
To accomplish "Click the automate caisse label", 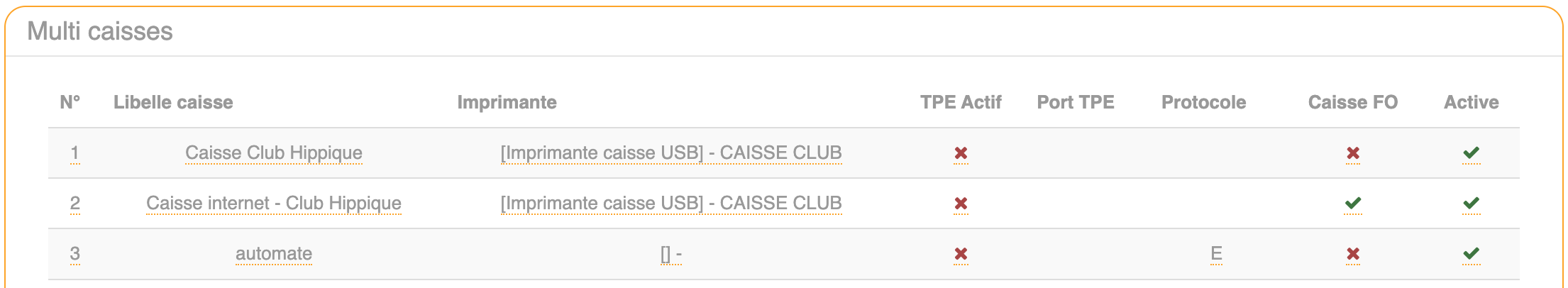I will click(x=273, y=254).
